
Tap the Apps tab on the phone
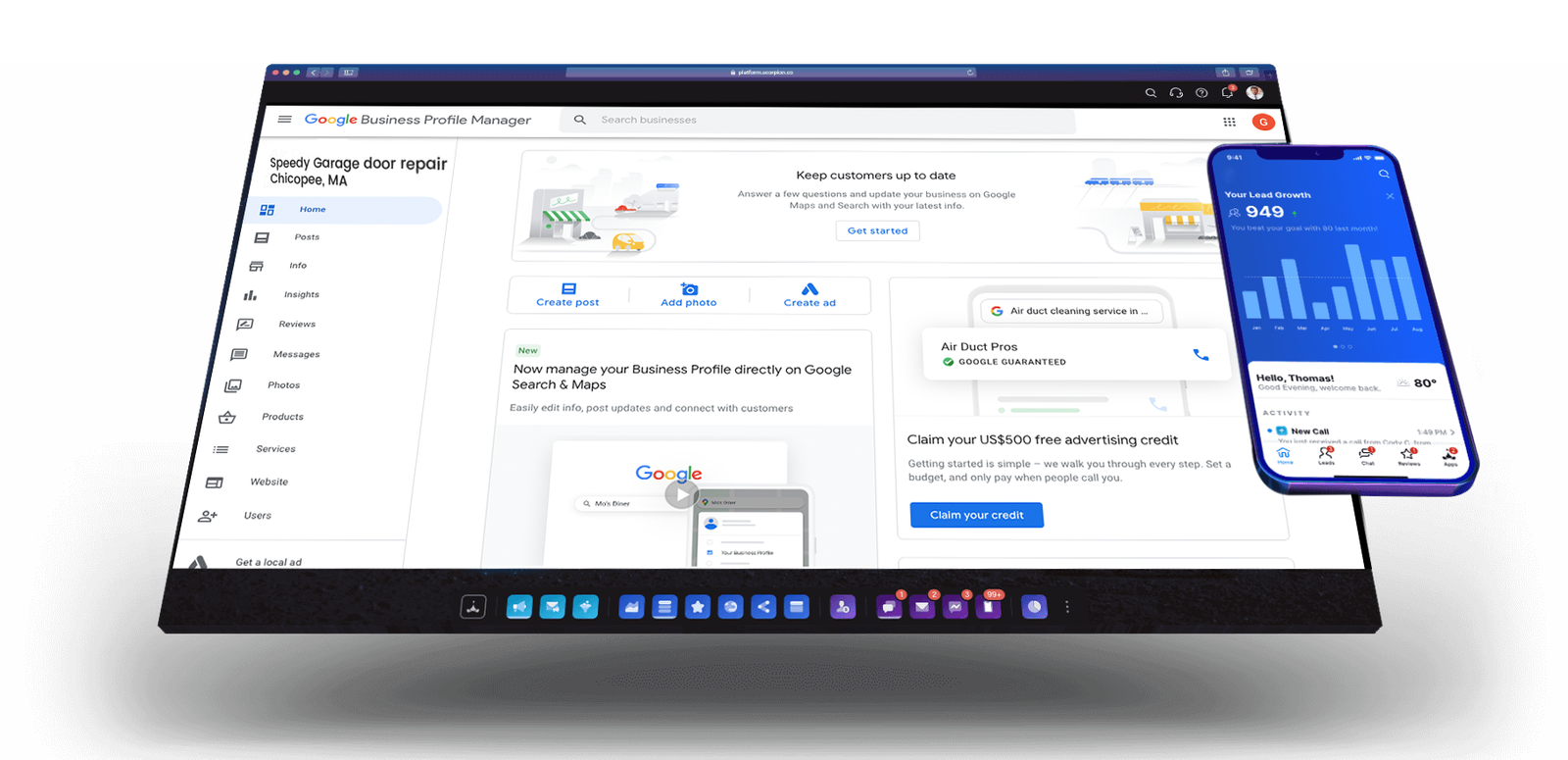[1450, 456]
